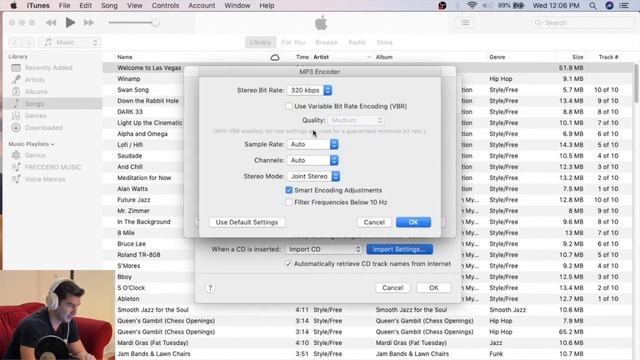Sort songs by the Genre column header

point(497,57)
